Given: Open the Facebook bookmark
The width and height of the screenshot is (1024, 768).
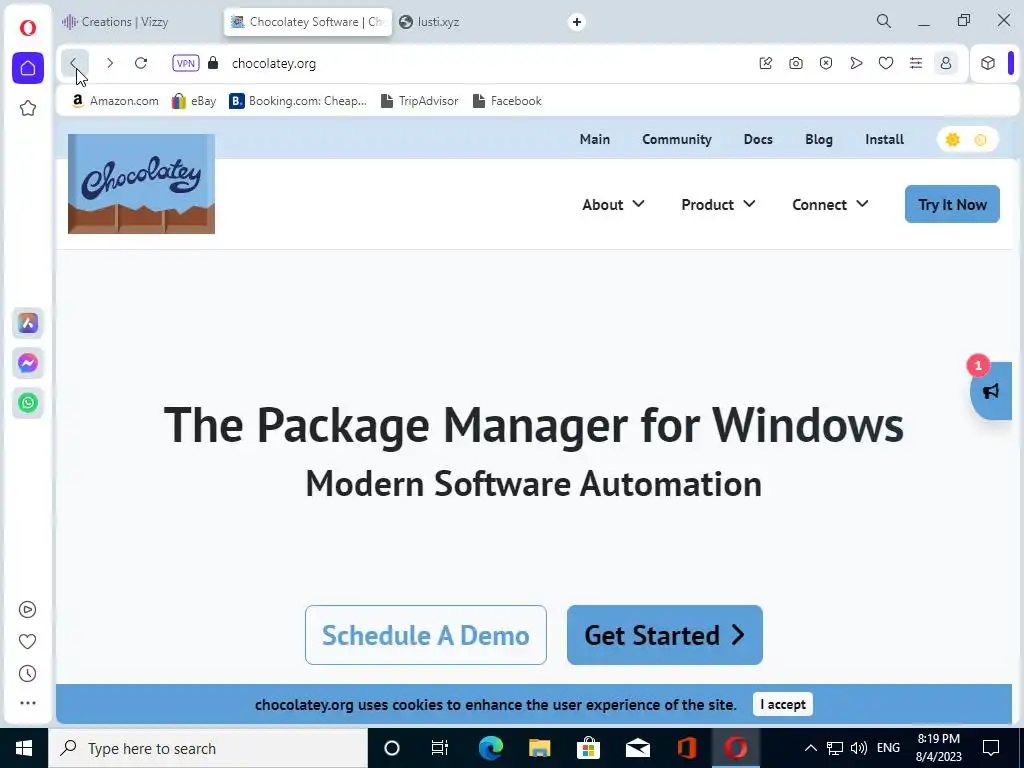Looking at the screenshot, I should [507, 101].
